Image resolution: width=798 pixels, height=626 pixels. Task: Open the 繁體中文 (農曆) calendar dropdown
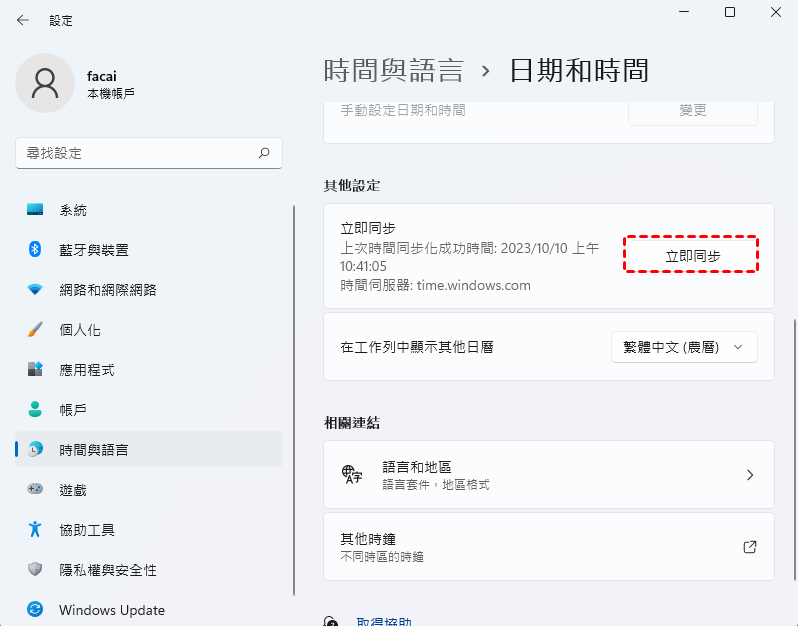684,347
